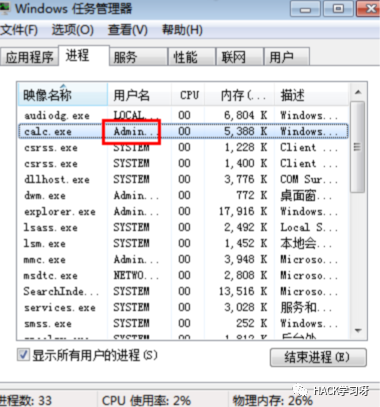Image resolution: width=380 pixels, height=407 pixels.
Task: Close the Task Manager window
Action: click(369, 9)
